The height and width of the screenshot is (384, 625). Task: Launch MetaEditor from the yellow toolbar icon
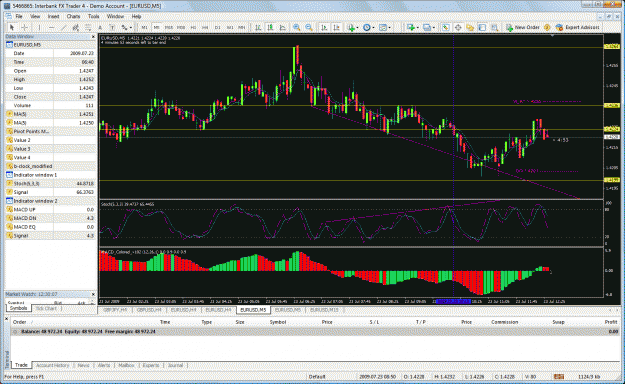click(547, 28)
